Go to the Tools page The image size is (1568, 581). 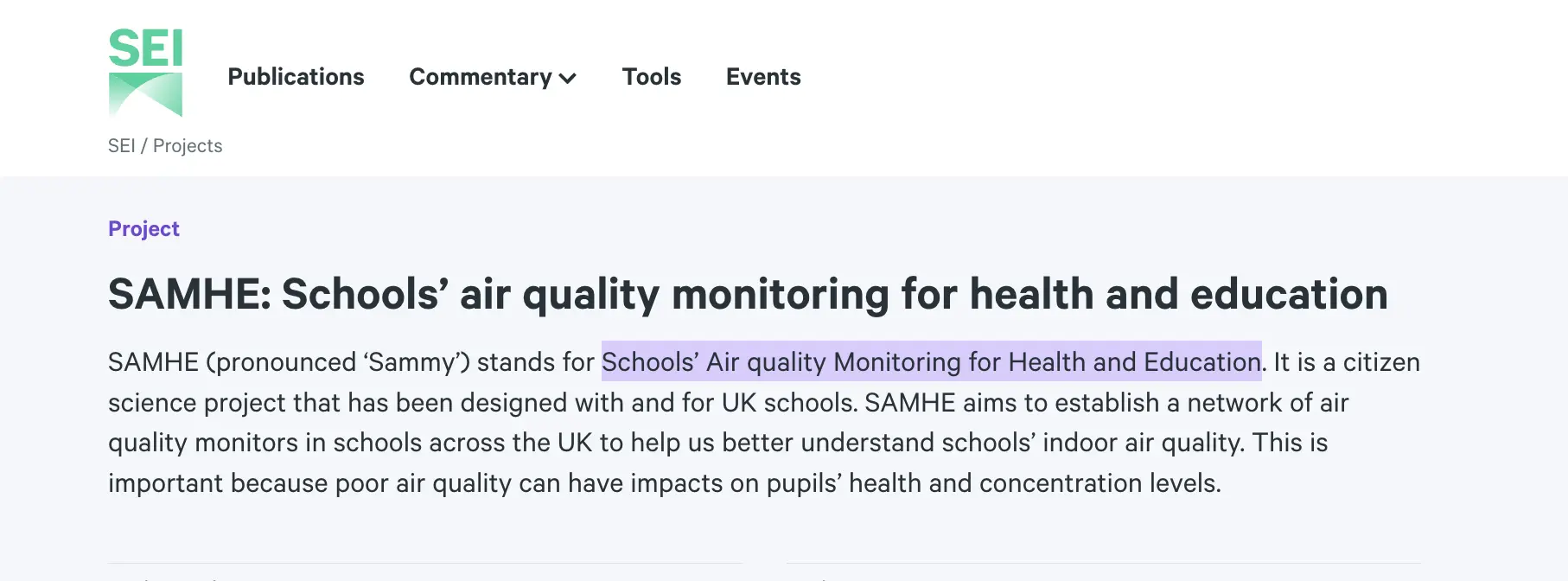652,77
